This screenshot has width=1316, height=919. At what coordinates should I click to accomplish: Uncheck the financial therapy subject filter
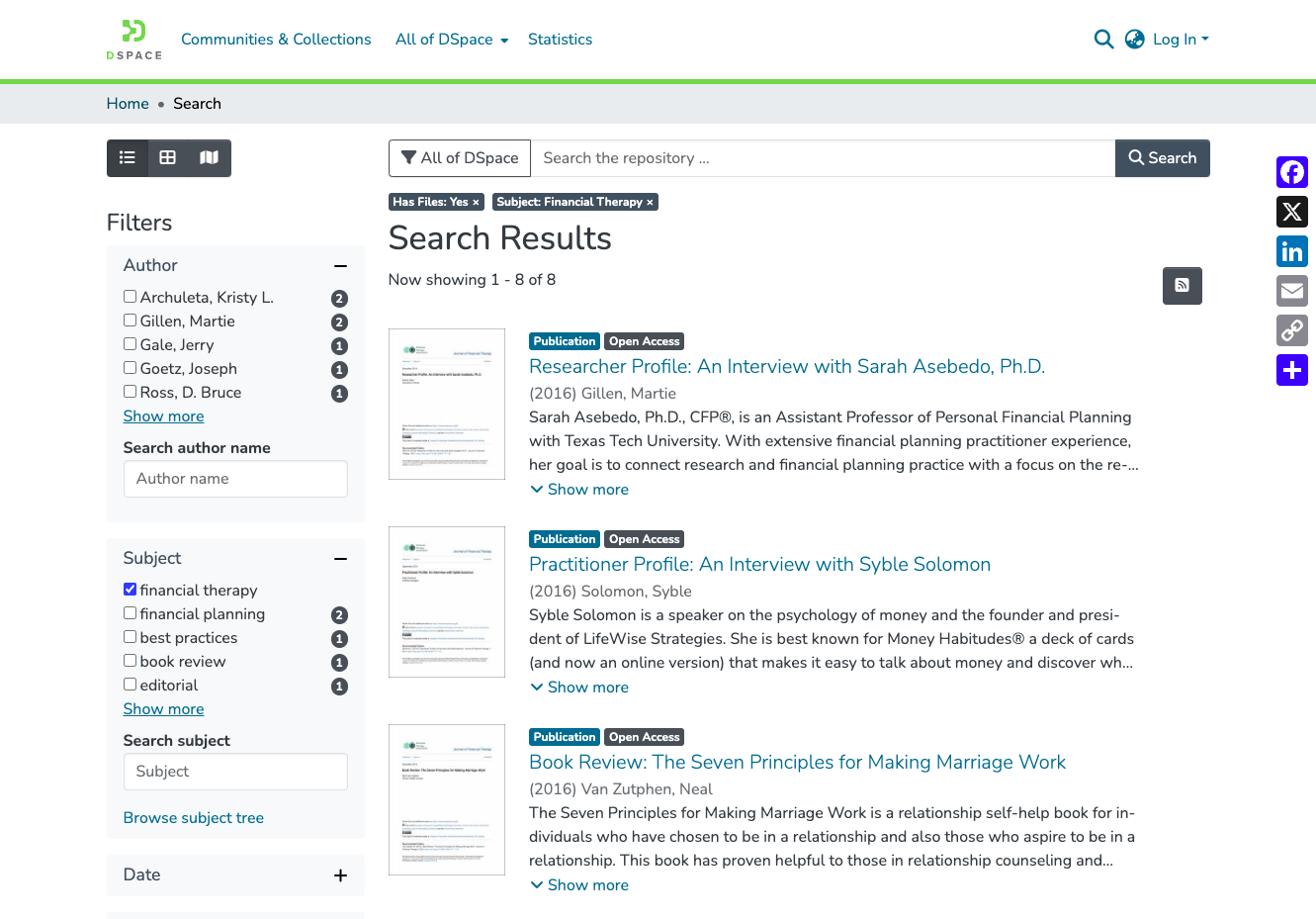130,590
